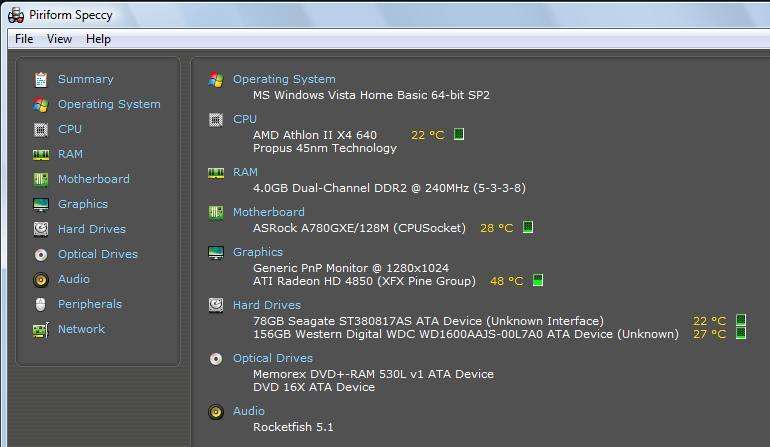Click the text Memorex DVD+-RAM 530L v1
The height and width of the screenshot is (447, 770).
click(x=338, y=374)
